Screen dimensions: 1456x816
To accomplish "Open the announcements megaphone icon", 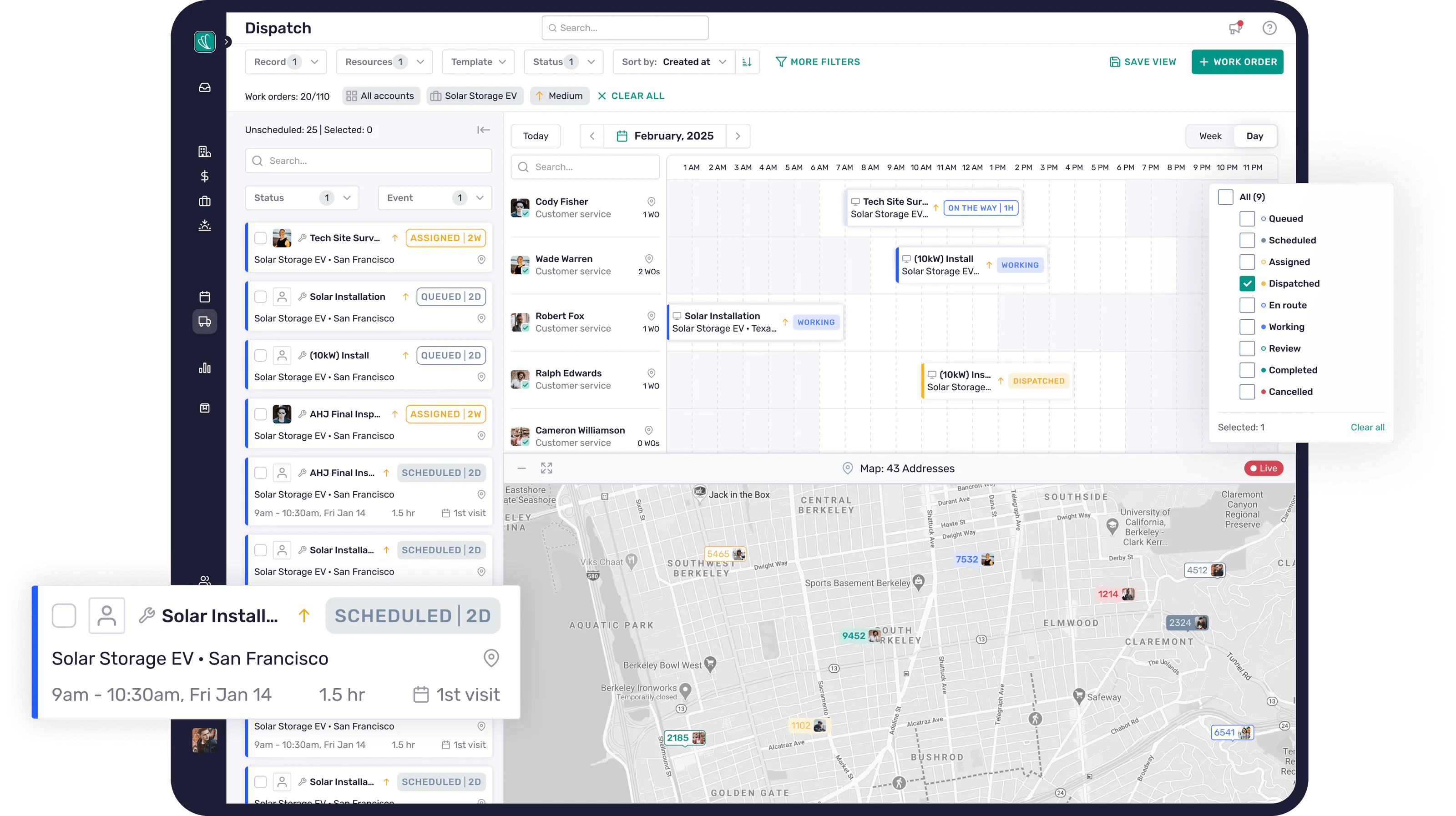I will click(1236, 28).
